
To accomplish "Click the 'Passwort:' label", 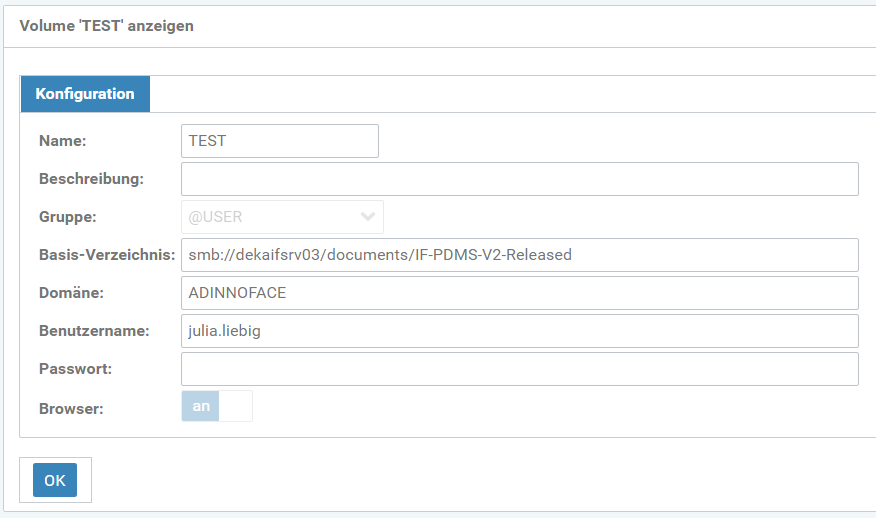I will click(x=75, y=369).
